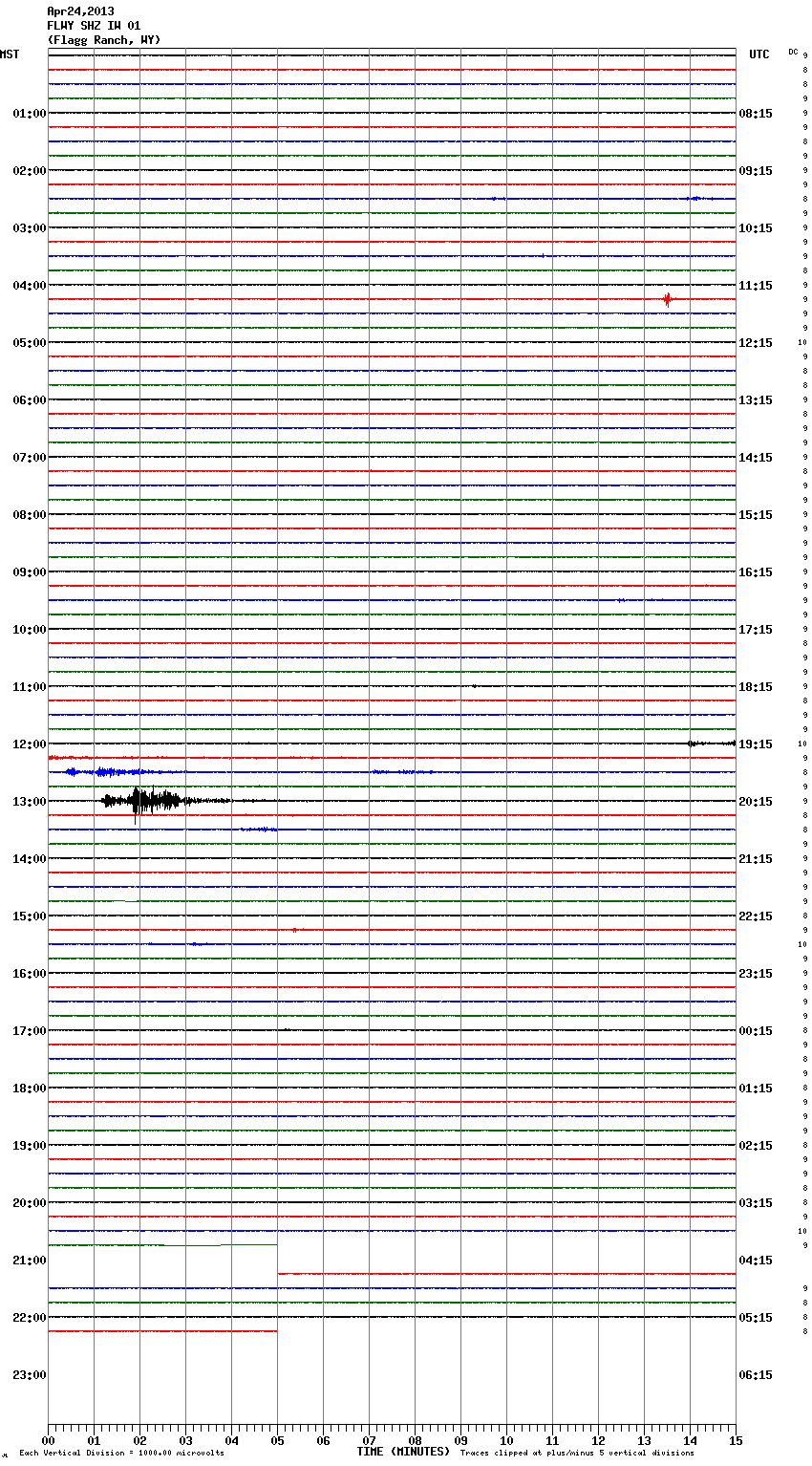
Task: Click the '(Flagg Ranch, WY)' station name
Action: click(x=104, y=40)
